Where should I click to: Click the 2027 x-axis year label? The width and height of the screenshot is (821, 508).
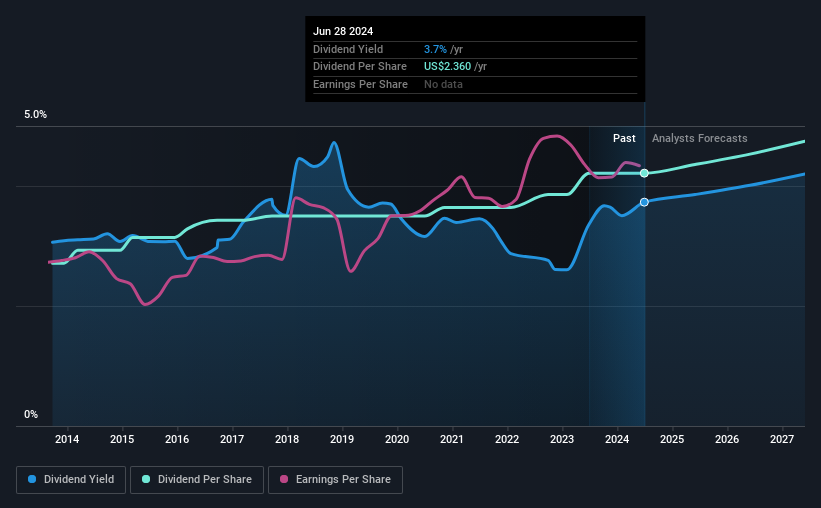point(782,439)
